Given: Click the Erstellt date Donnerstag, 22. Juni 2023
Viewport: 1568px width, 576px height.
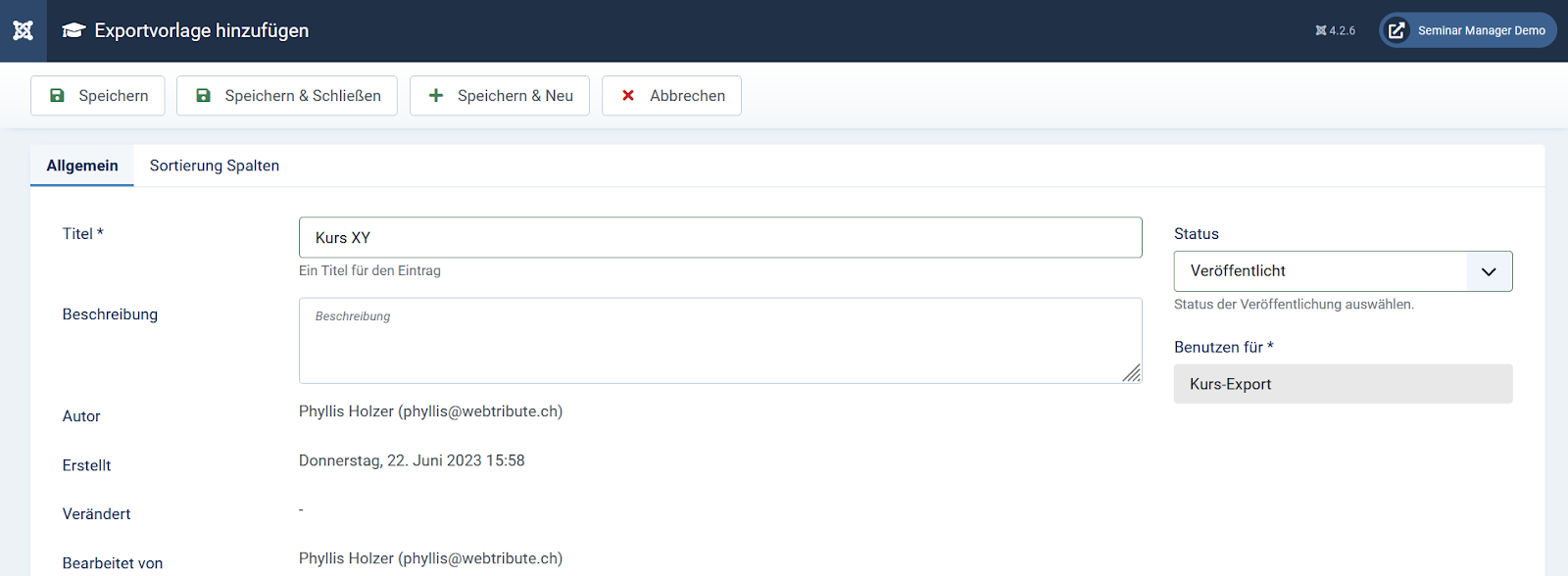Looking at the screenshot, I should (x=412, y=460).
